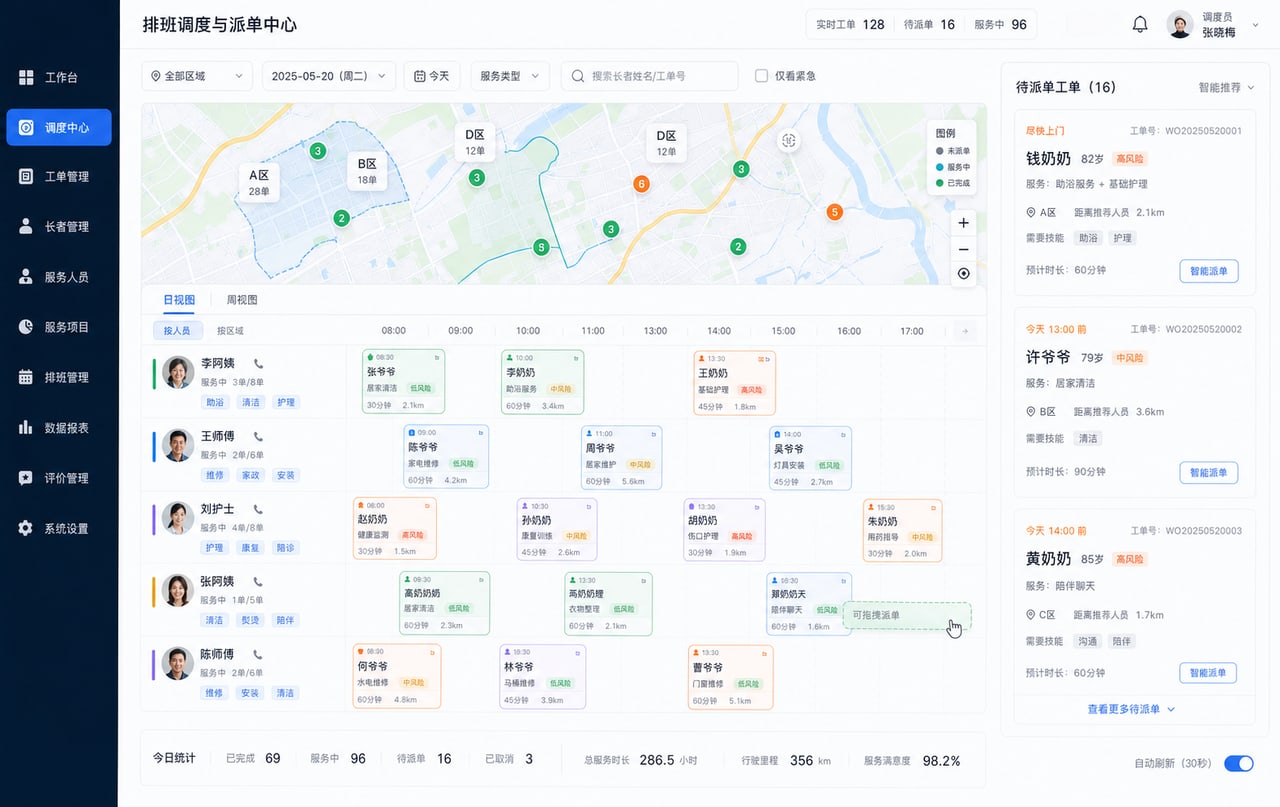Go to 长者管理 section

tap(59, 227)
